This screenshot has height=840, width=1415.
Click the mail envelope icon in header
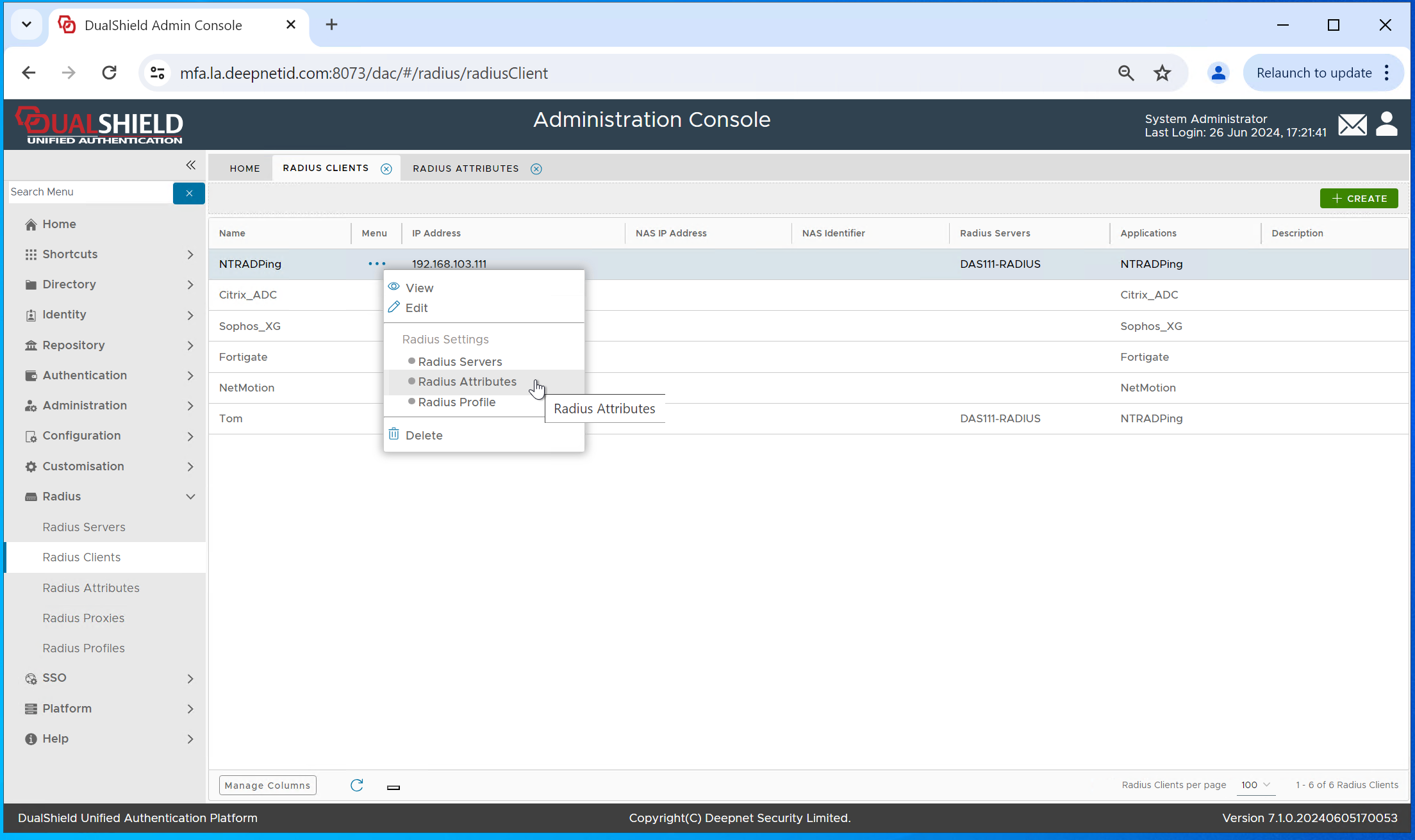pos(1352,125)
